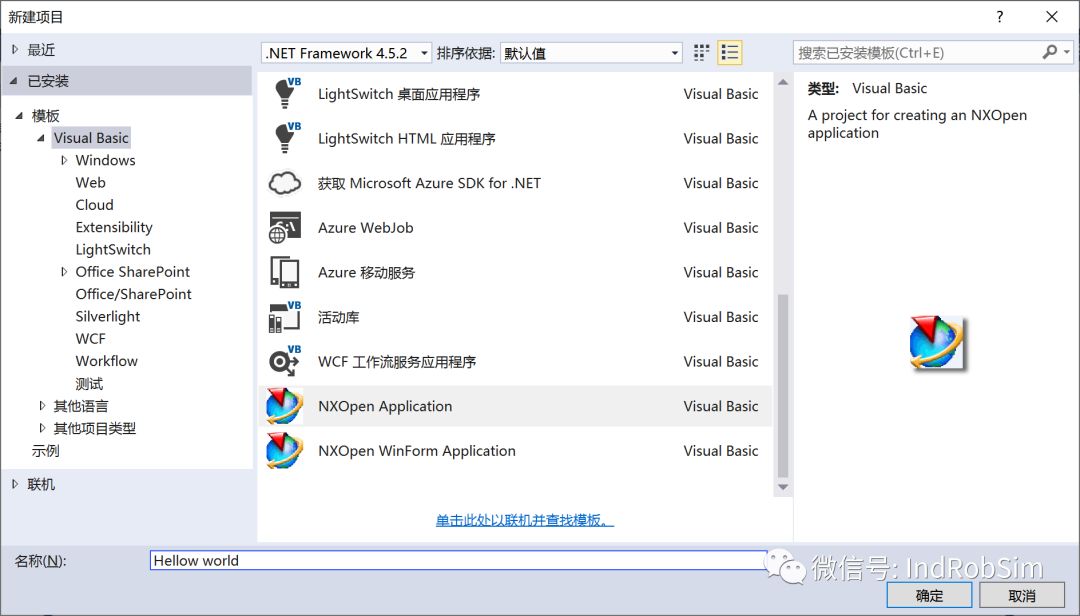The height and width of the screenshot is (616, 1080).
Task: Select the NXOpen WinForm Application template name
Action: tap(417, 451)
